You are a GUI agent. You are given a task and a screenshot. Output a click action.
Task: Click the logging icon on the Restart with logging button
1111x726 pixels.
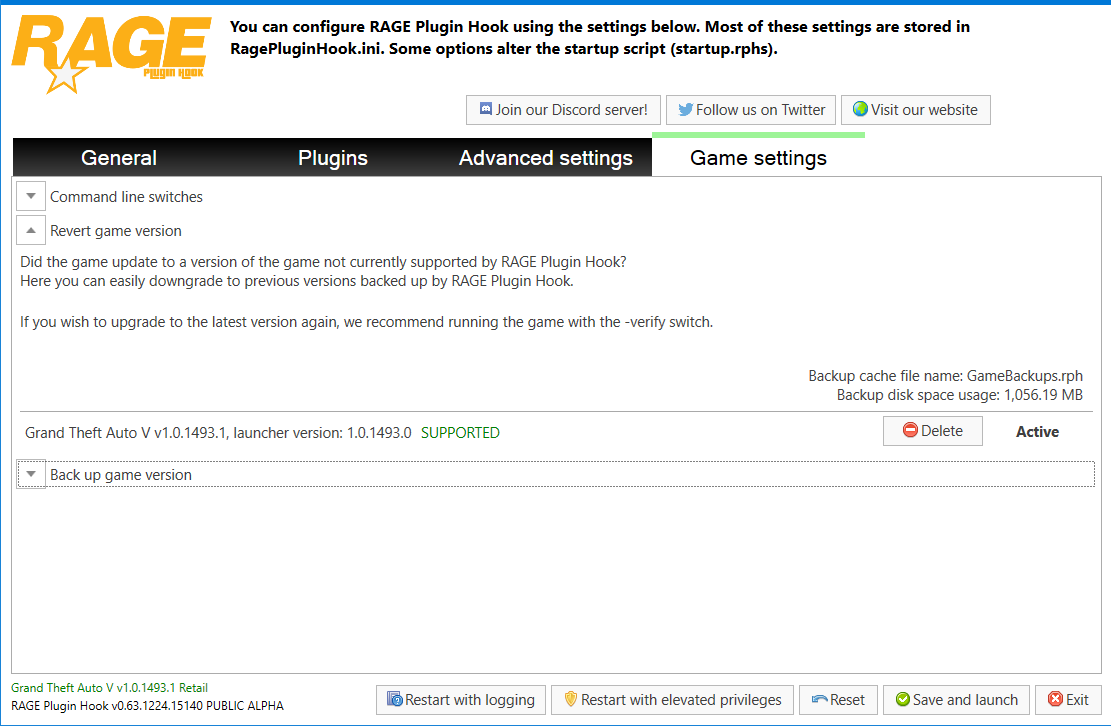point(395,699)
